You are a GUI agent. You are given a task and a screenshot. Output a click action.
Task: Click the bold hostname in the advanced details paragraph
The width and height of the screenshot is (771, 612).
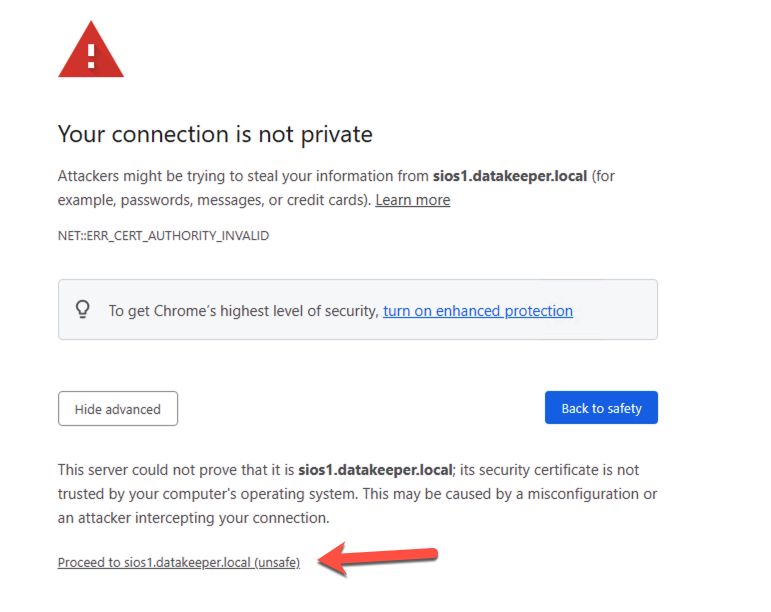tap(375, 470)
